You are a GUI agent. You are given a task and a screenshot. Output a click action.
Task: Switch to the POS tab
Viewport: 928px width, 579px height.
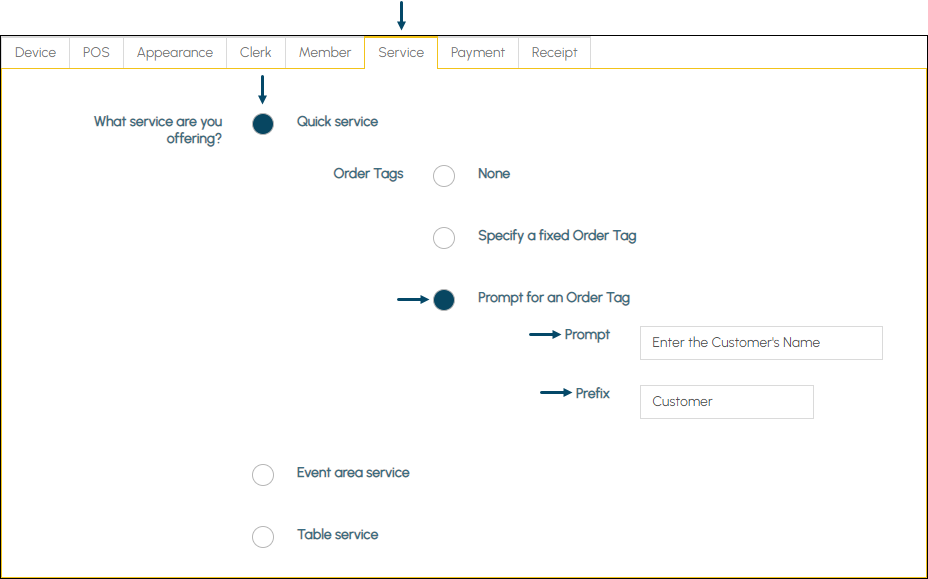tap(96, 53)
